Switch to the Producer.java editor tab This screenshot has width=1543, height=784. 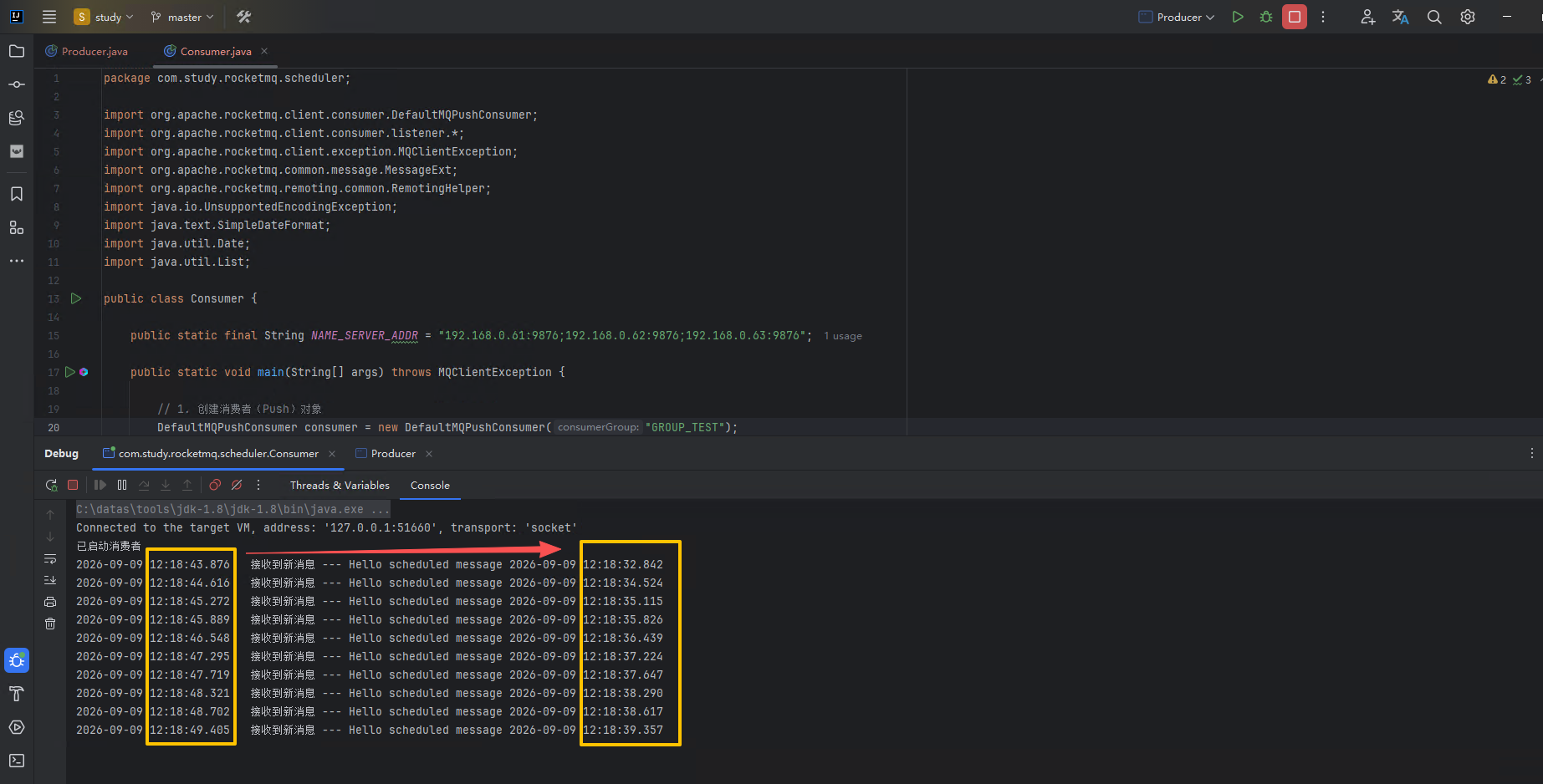(86, 51)
